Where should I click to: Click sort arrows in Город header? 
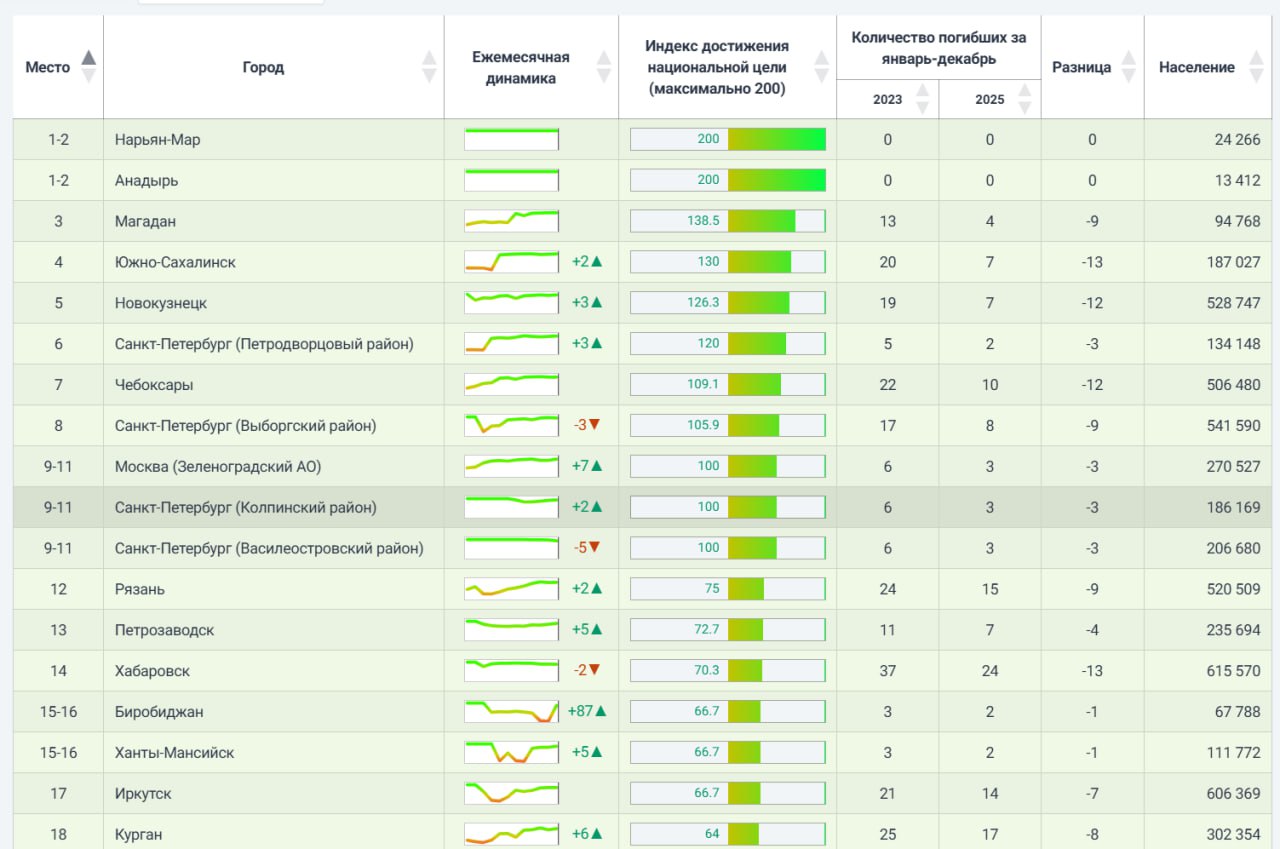click(429, 67)
